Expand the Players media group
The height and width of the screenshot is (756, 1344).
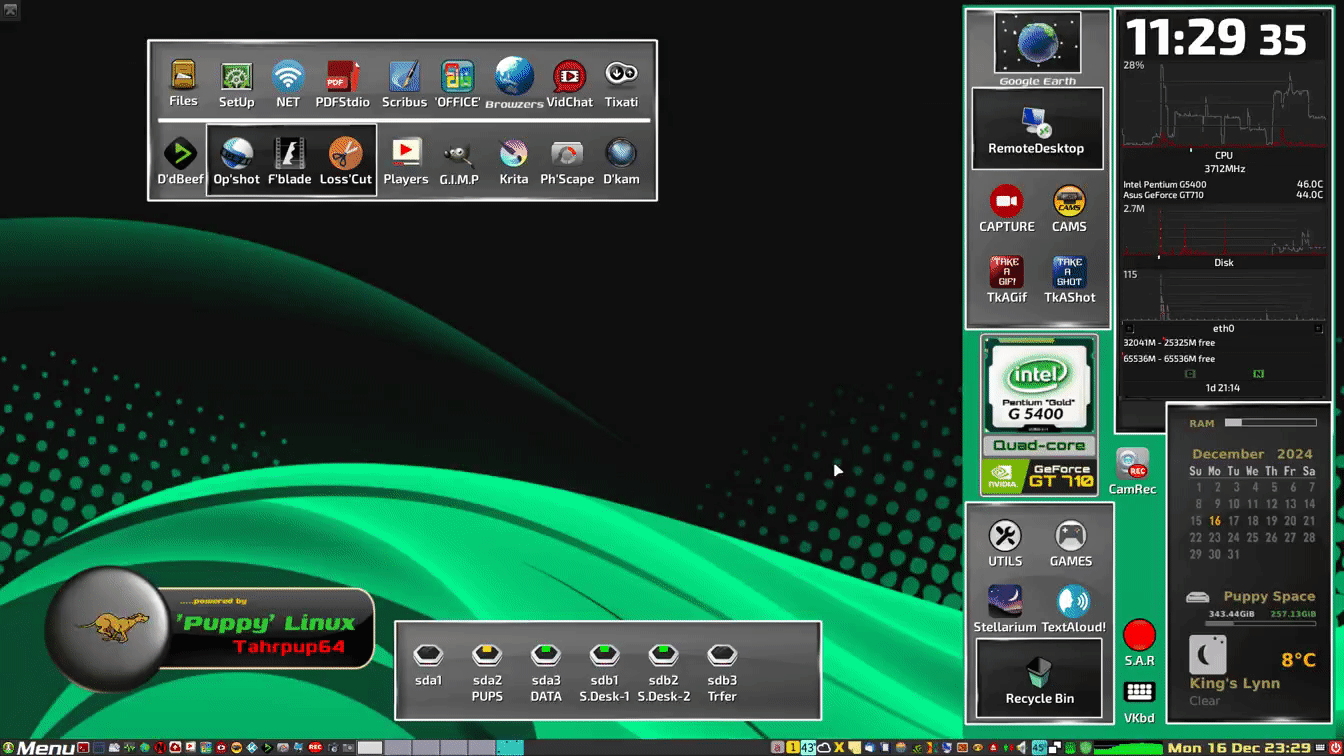click(x=405, y=163)
